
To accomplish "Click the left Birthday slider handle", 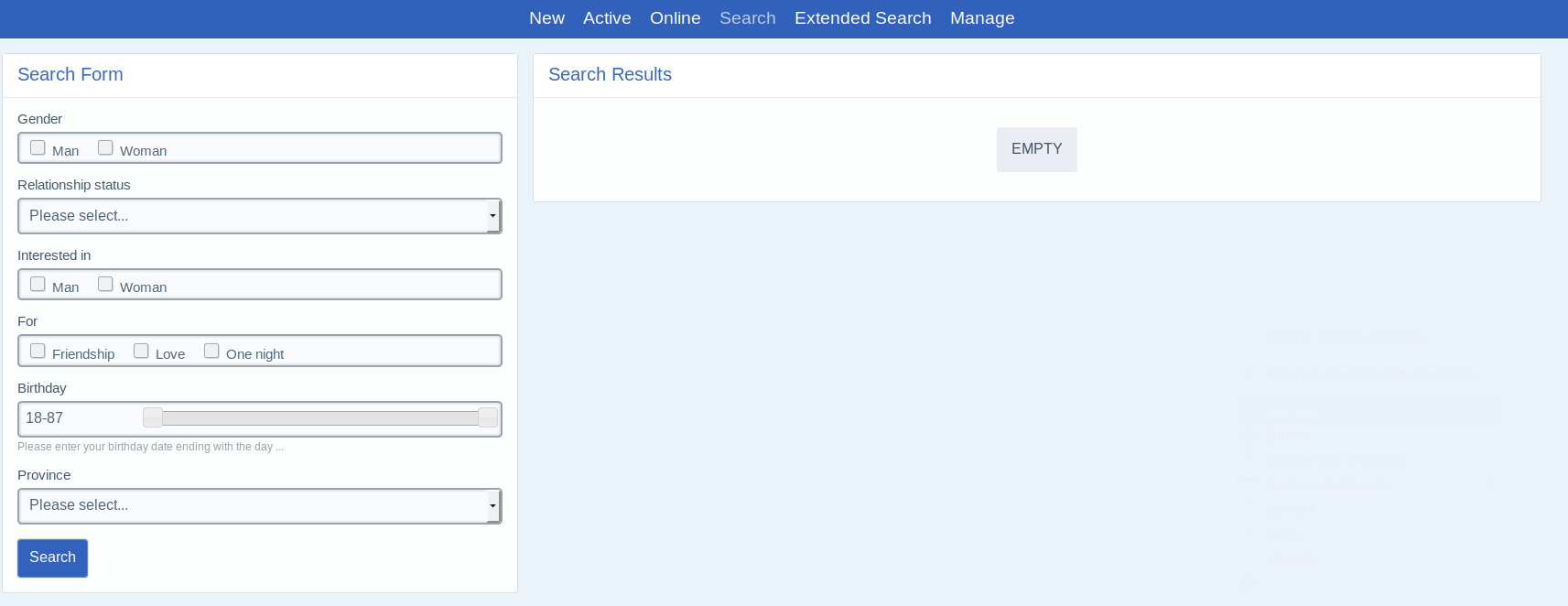I will coord(153,418).
